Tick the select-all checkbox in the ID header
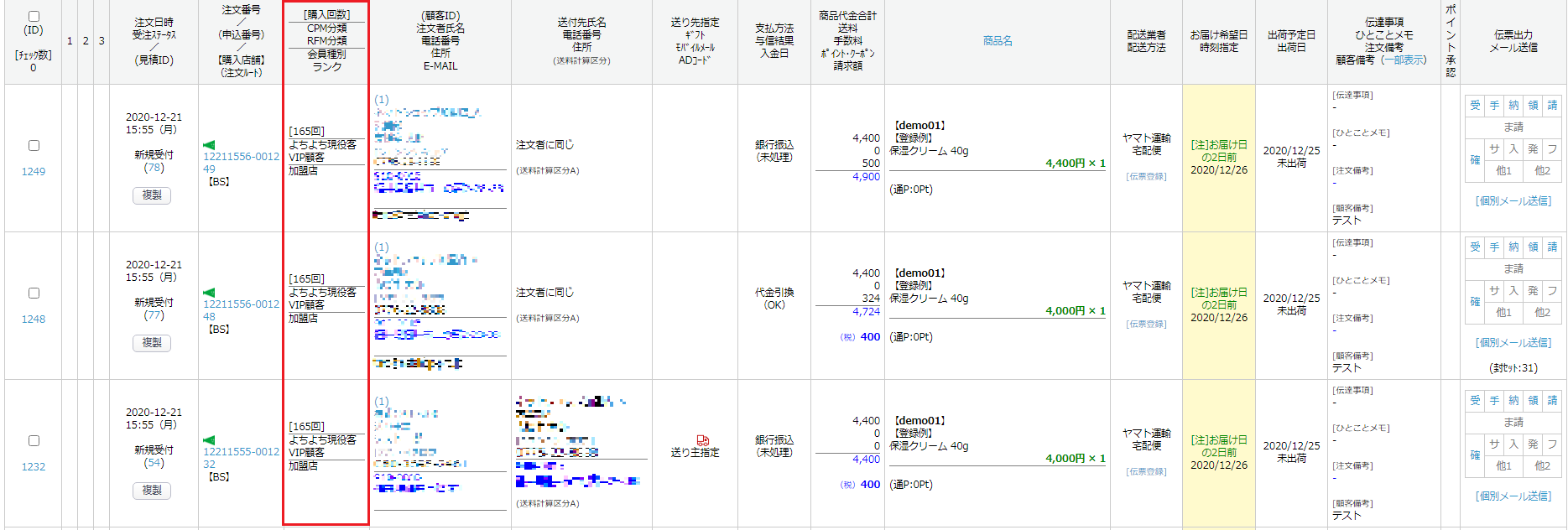1568x530 pixels. [34, 16]
